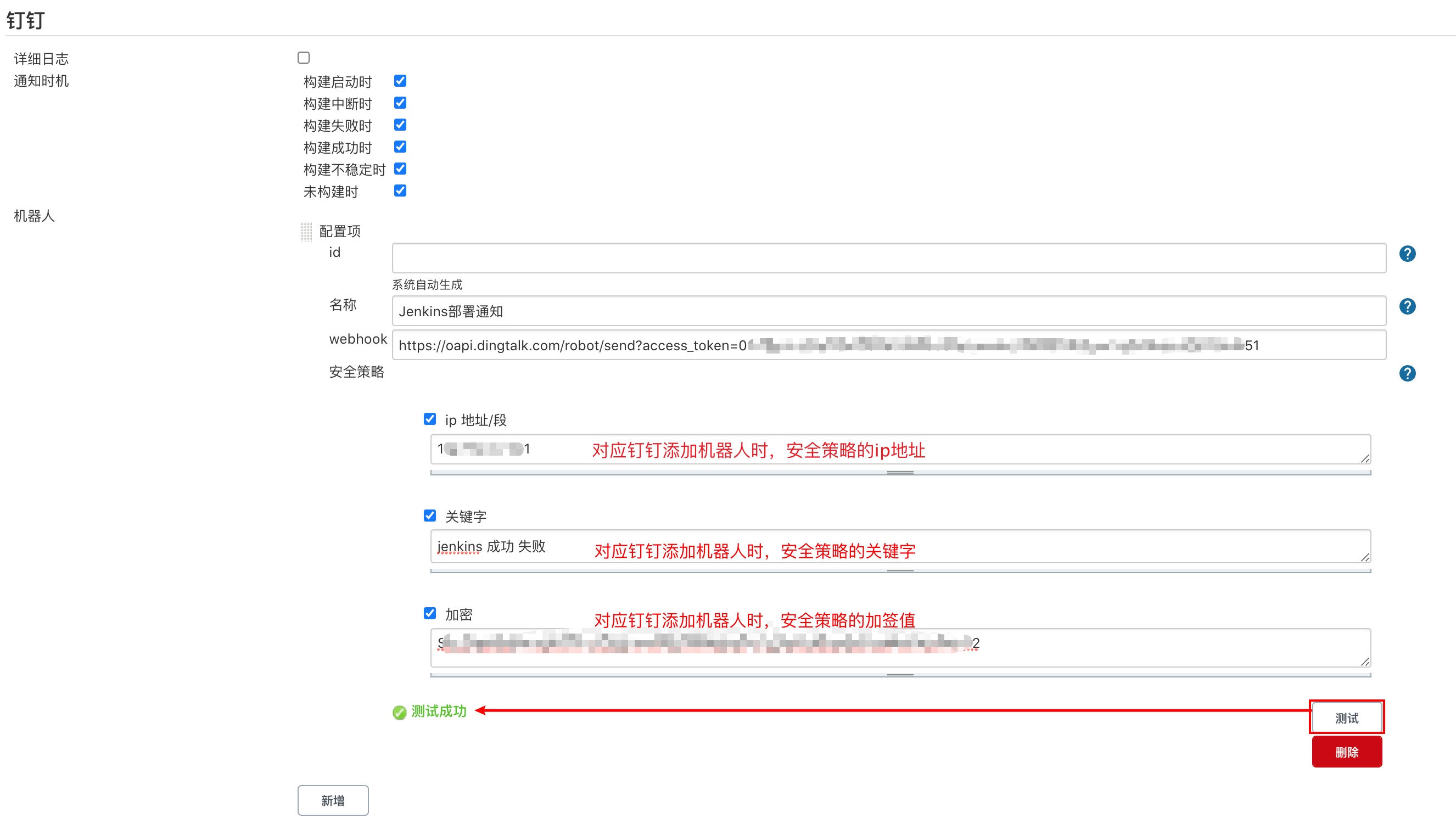The height and width of the screenshot is (829, 1456).
Task: Grab the 配置项 drag handle icon
Action: click(x=306, y=232)
